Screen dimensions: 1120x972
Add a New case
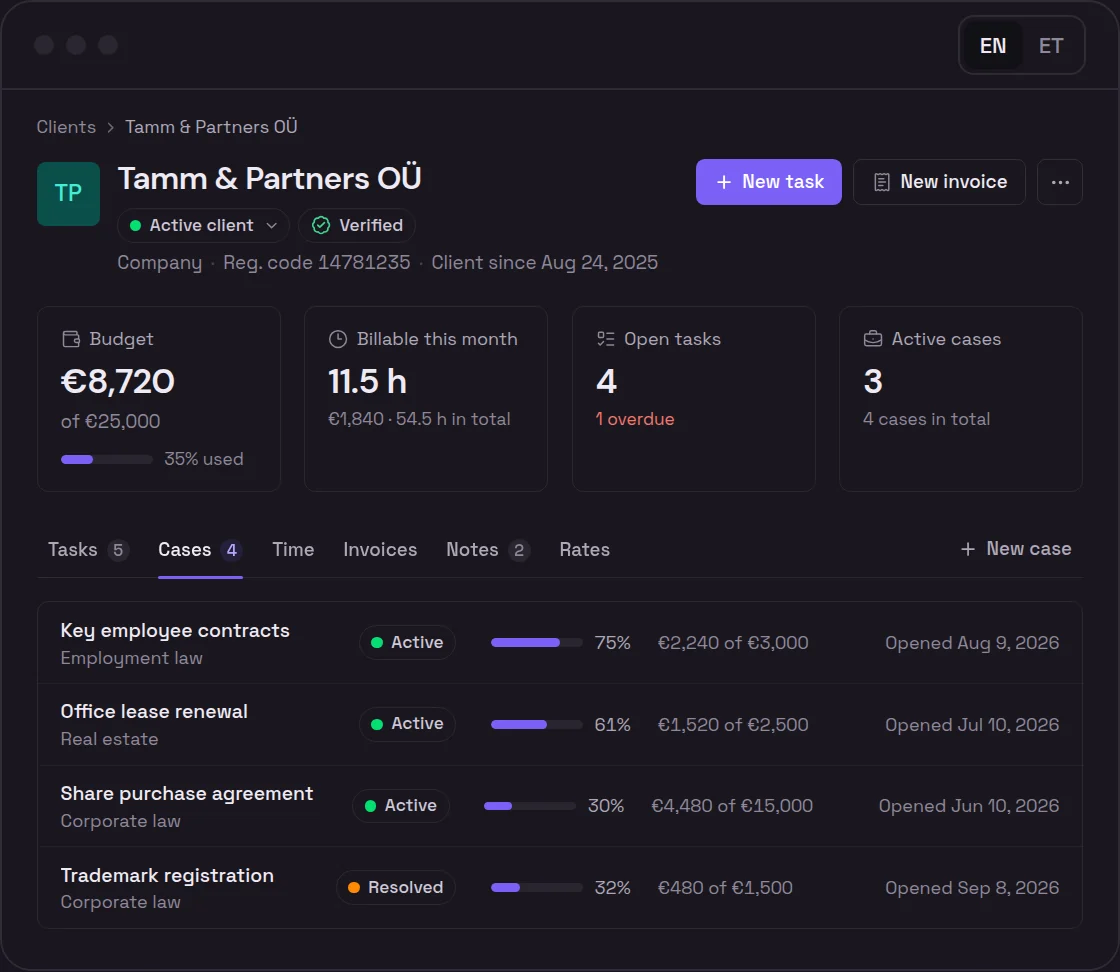1016,549
